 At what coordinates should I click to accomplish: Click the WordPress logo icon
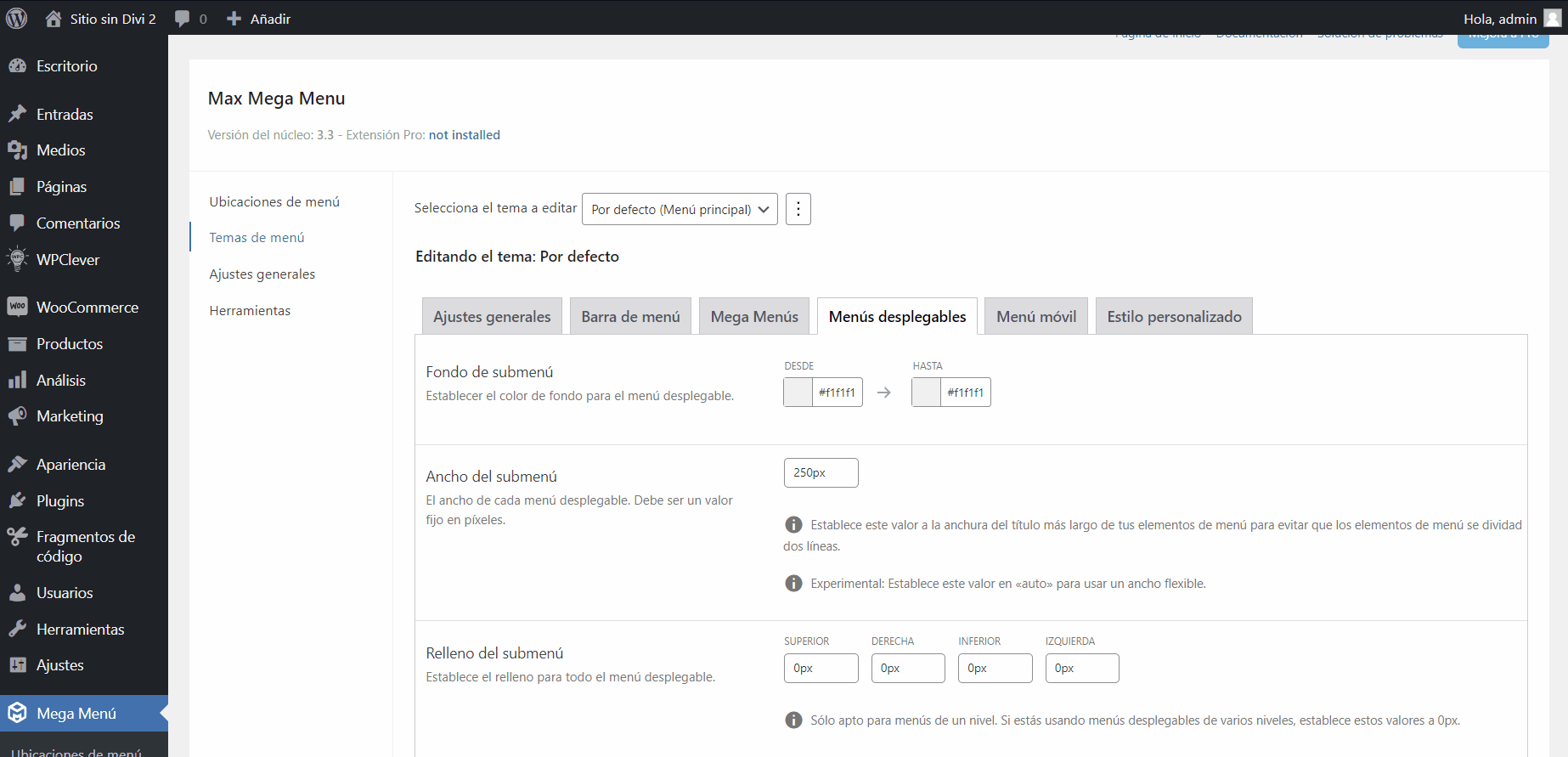coord(16,18)
